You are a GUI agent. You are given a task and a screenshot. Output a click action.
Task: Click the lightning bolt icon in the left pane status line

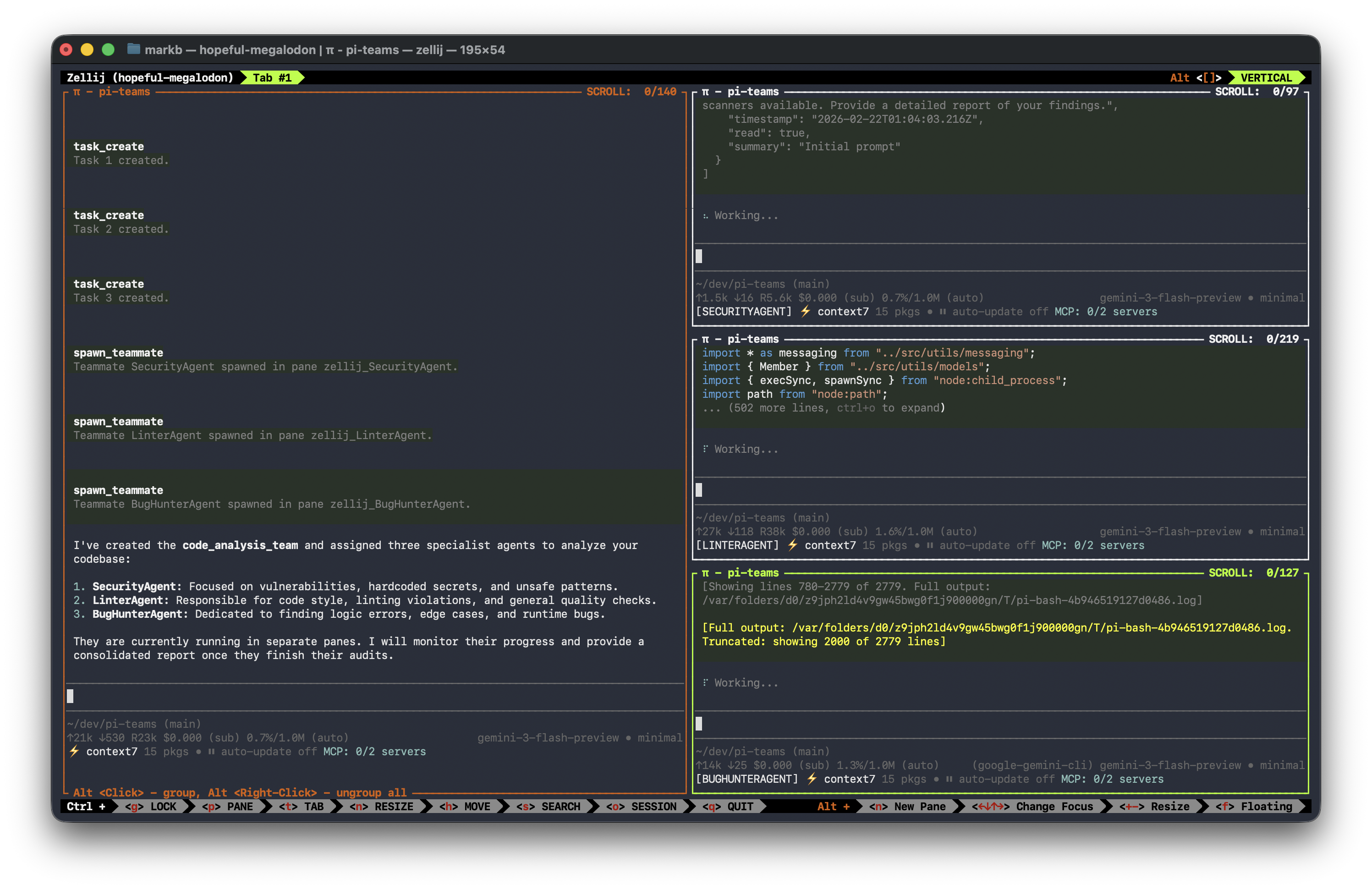tap(74, 751)
